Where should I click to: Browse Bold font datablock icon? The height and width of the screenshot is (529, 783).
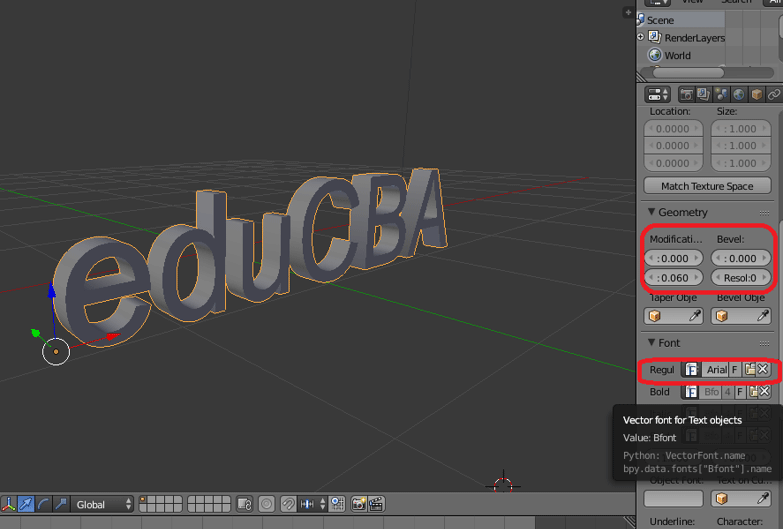[x=691, y=392]
